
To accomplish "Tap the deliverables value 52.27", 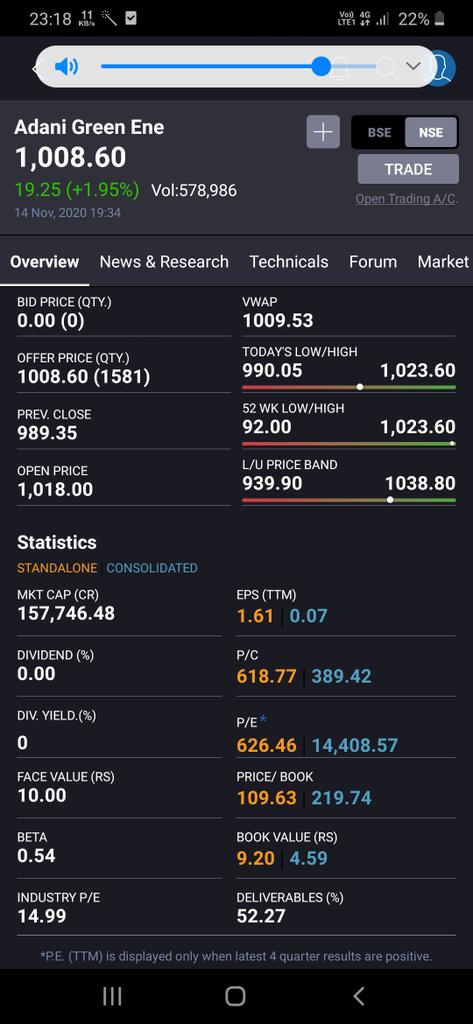I will [261, 916].
